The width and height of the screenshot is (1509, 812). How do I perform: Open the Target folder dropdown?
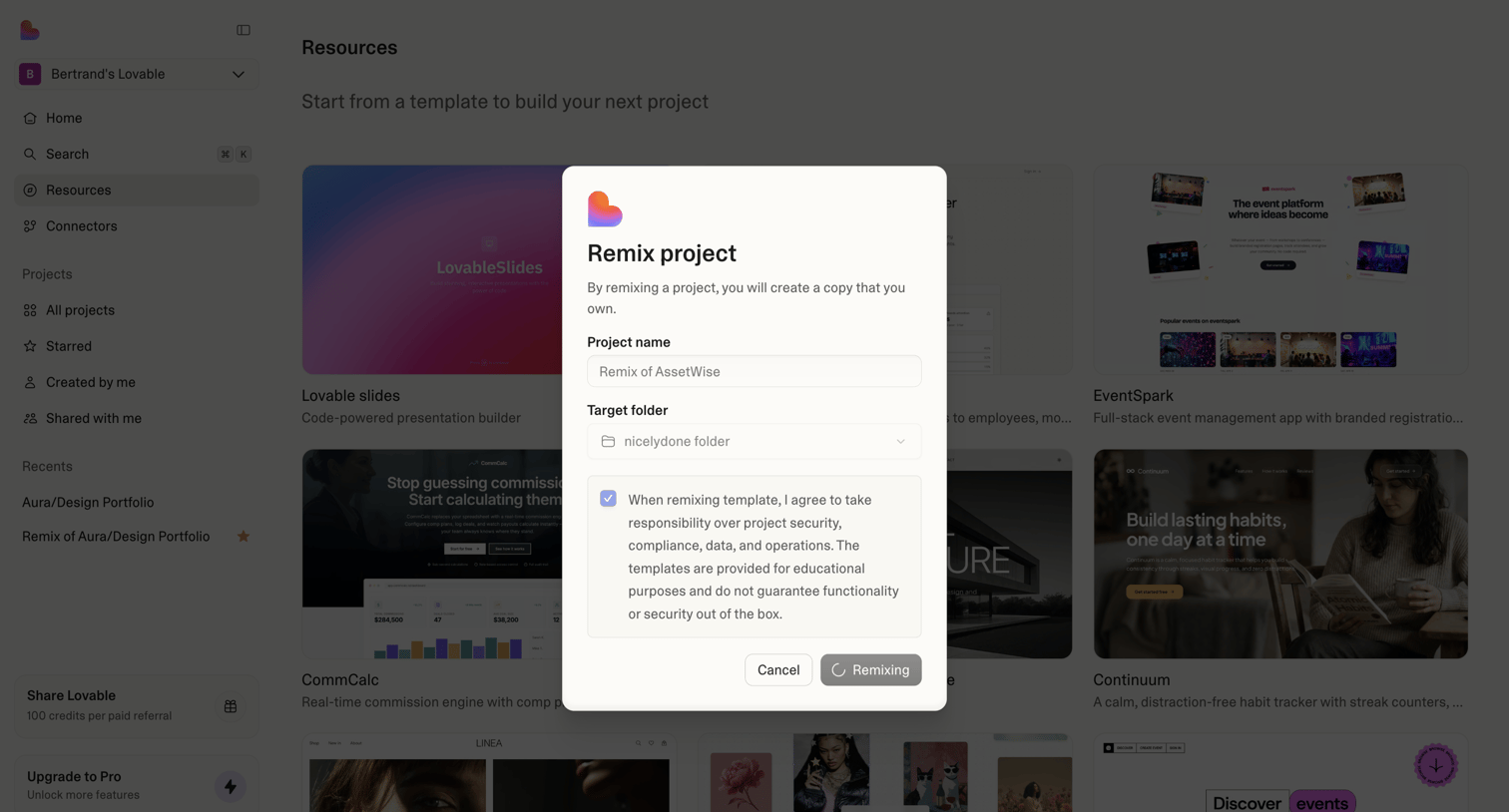pos(754,441)
